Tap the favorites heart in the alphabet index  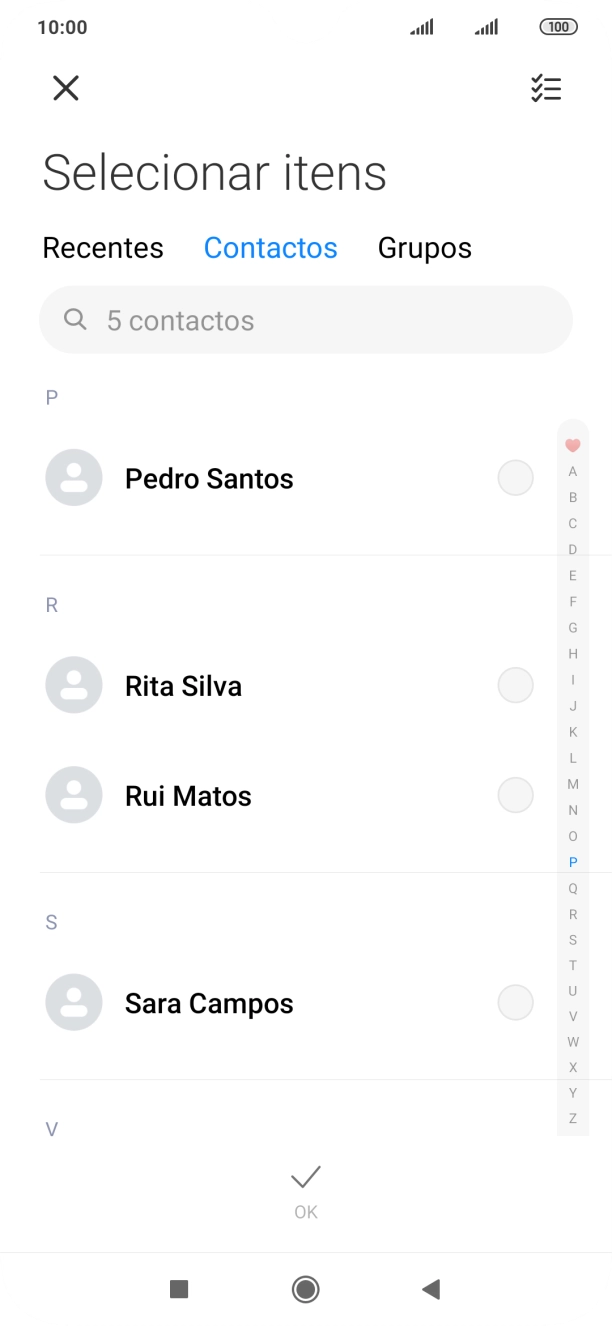(572, 444)
